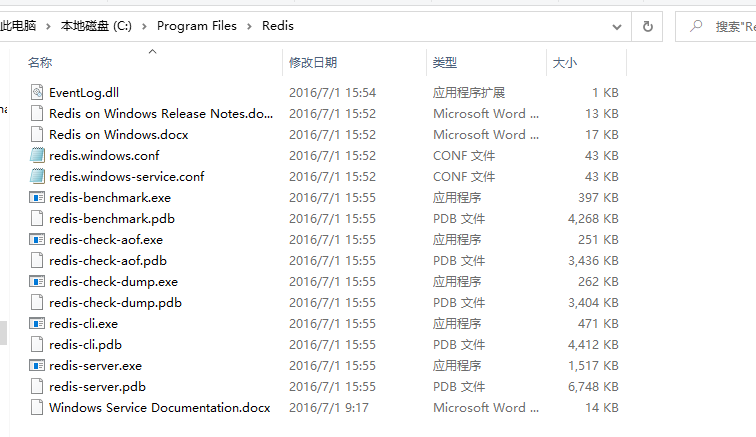Viewport: 756px width, 437px height.
Task: Select Windows Service Documentation.docx file name
Action: point(160,408)
